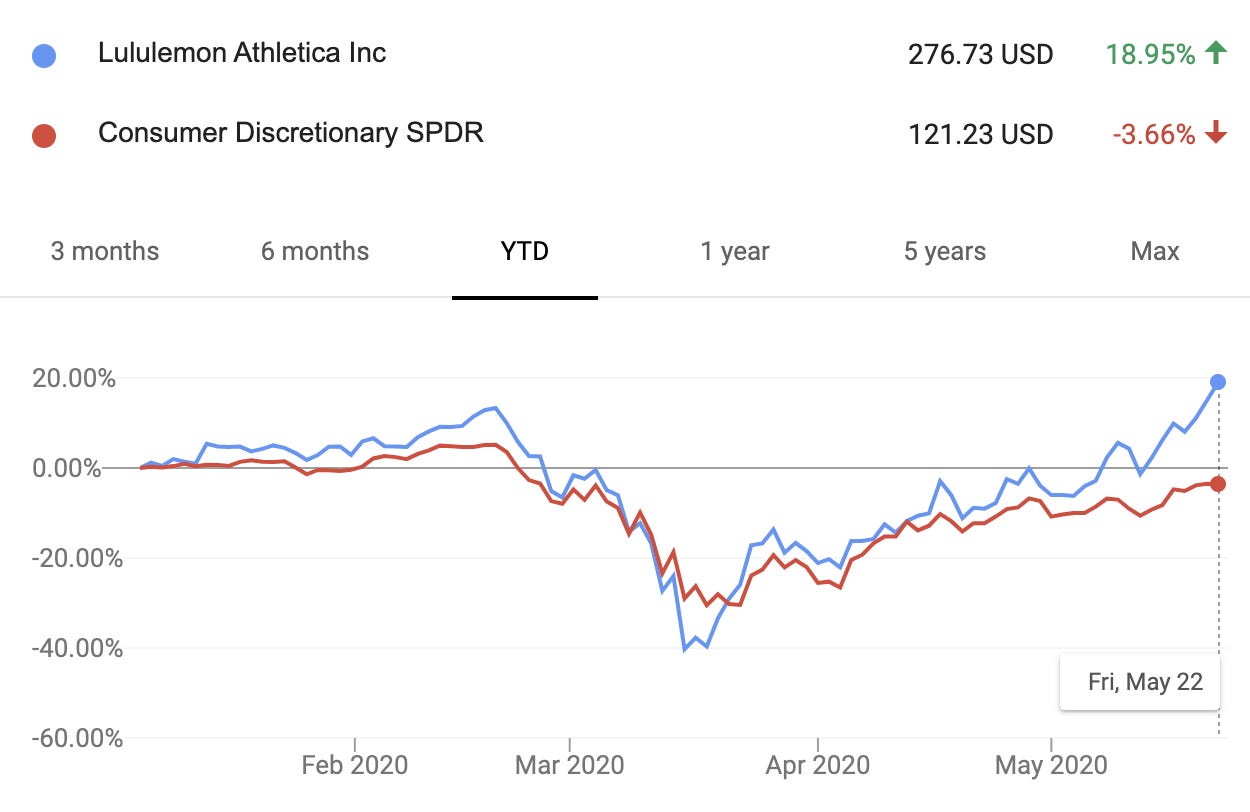Click the red down arrow icon
Image resolution: width=1250 pixels, height=812 pixels.
1216,133
